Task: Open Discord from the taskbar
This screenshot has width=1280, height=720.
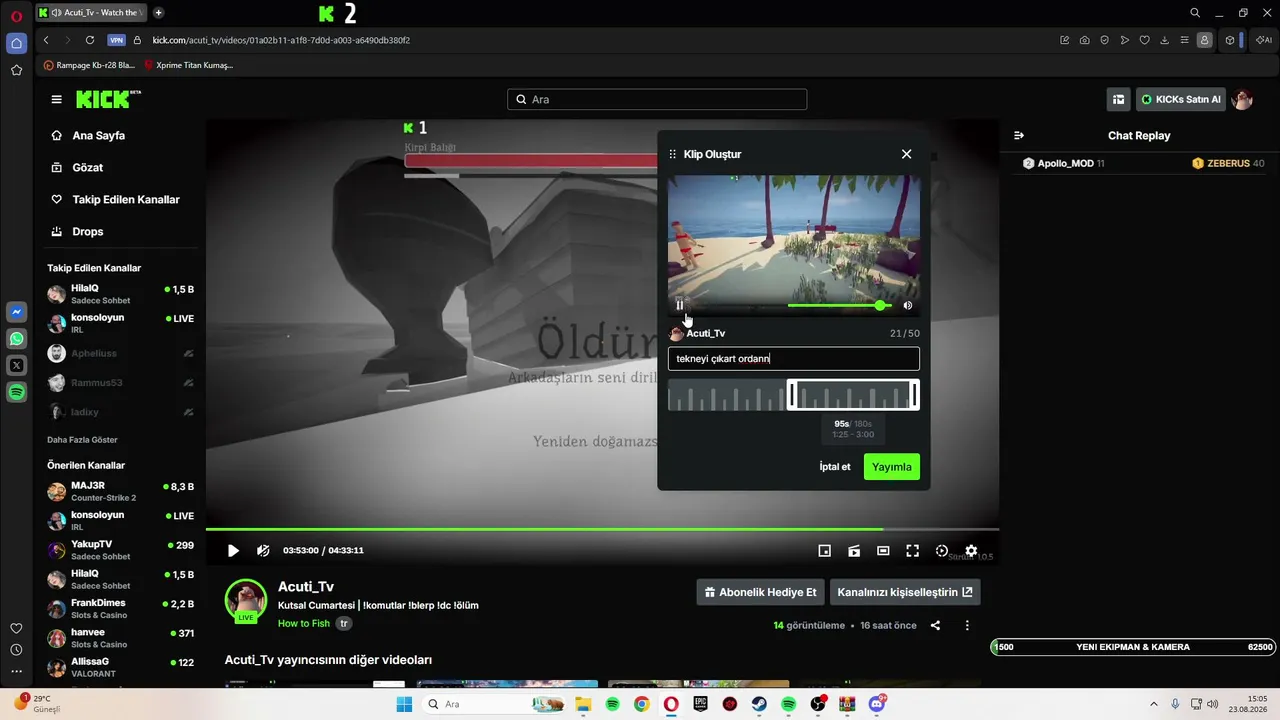Action: (877, 704)
